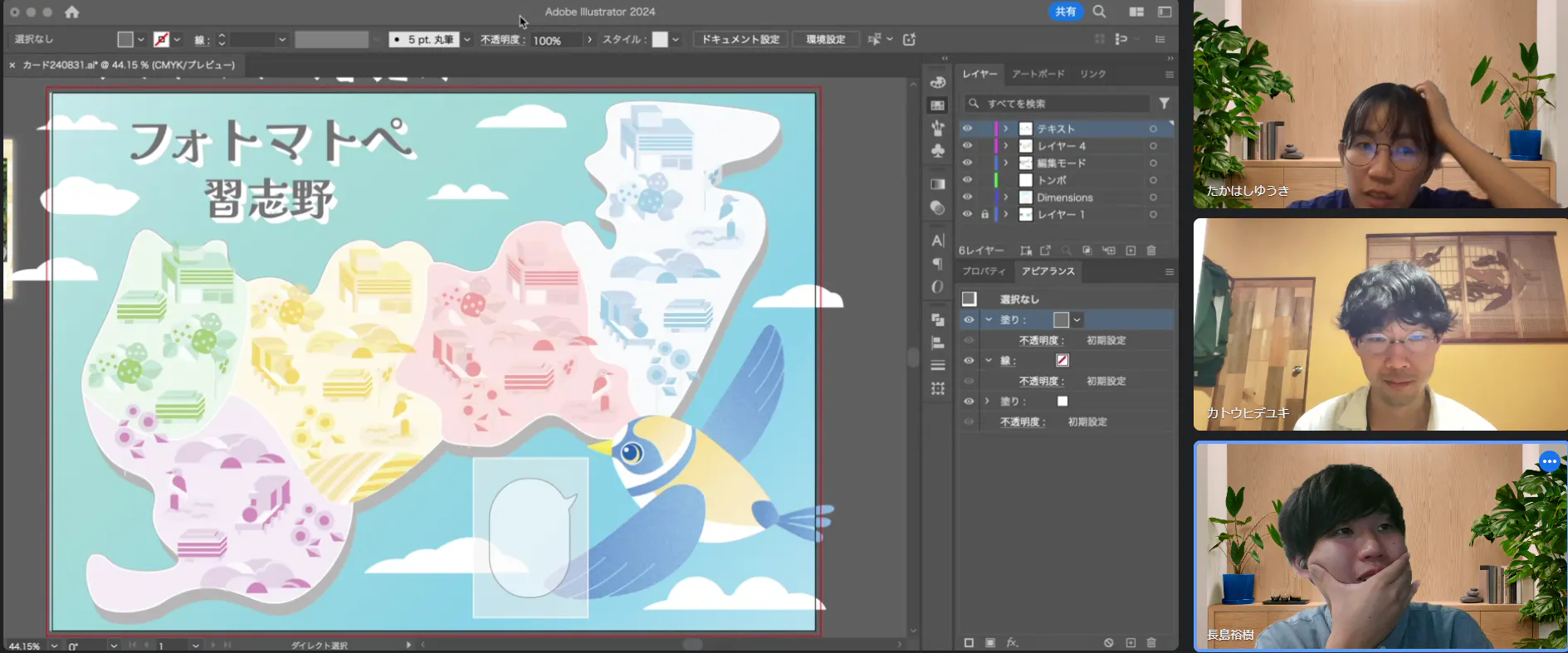1568x653 pixels.
Task: Click the ドキュメント設定 button
Action: pyautogui.click(x=740, y=40)
